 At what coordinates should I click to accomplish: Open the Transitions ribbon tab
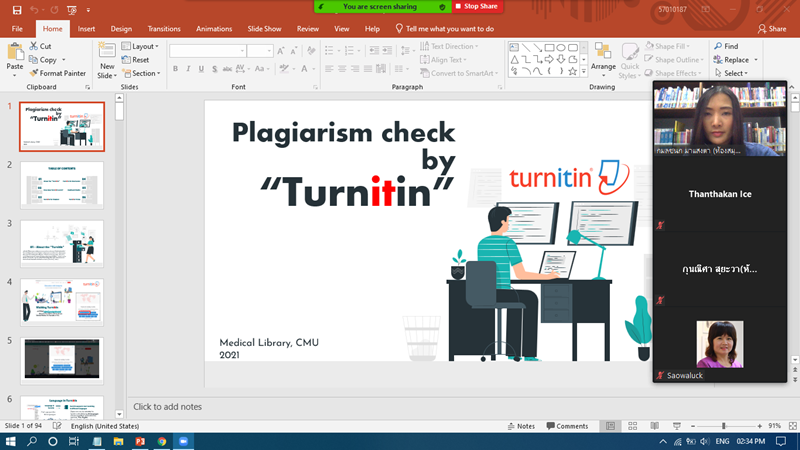pos(164,29)
